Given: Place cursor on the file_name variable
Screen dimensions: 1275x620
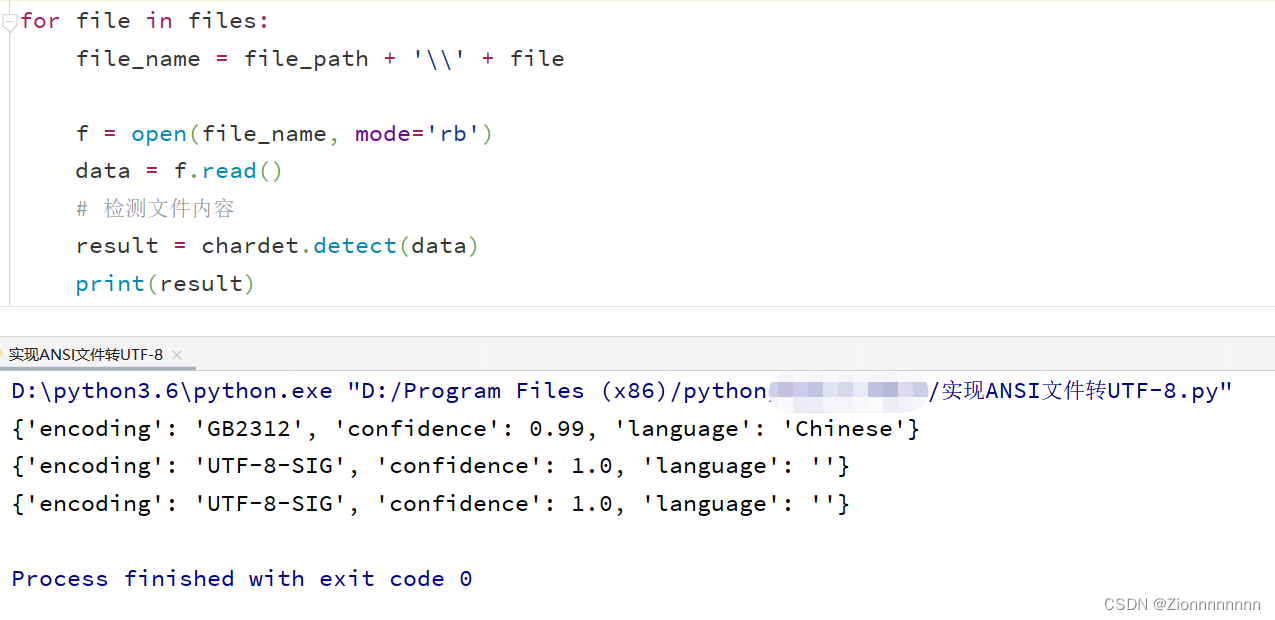Looking at the screenshot, I should click(138, 58).
